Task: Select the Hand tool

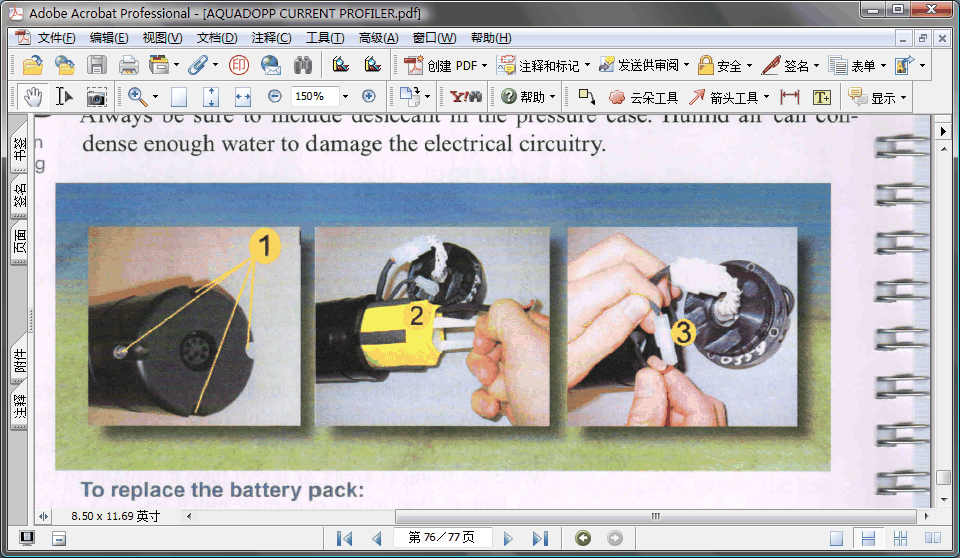Action: point(33,97)
